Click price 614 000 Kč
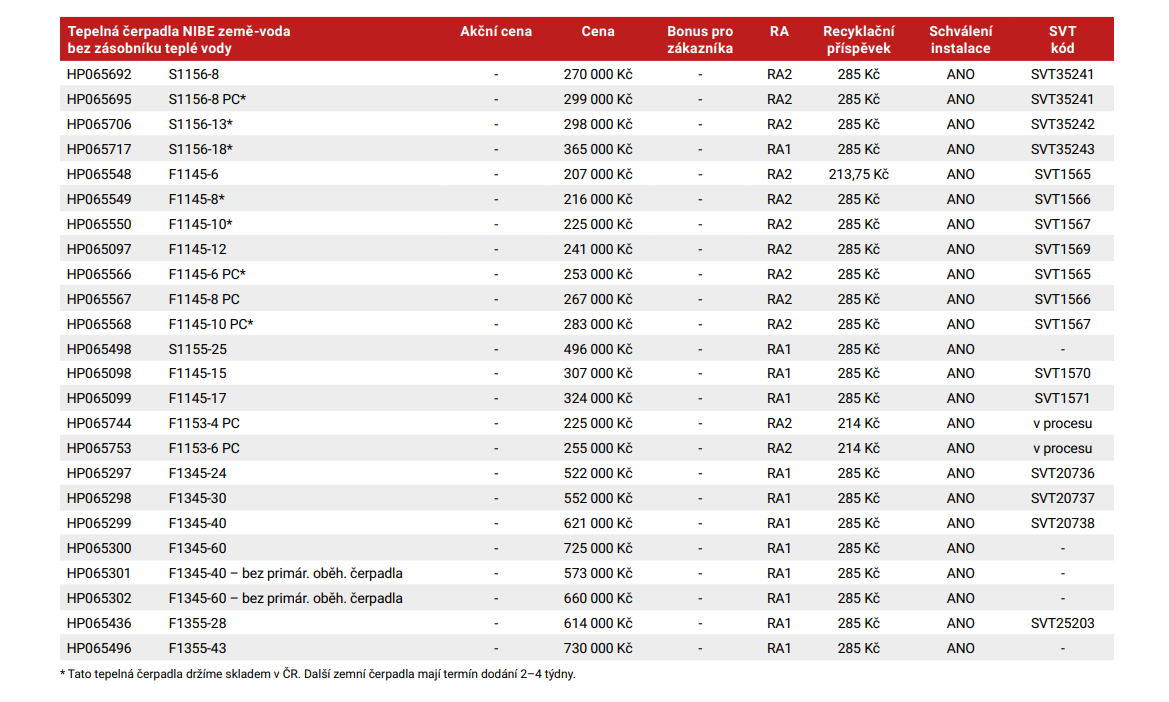The image size is (1169, 702). [x=598, y=623]
